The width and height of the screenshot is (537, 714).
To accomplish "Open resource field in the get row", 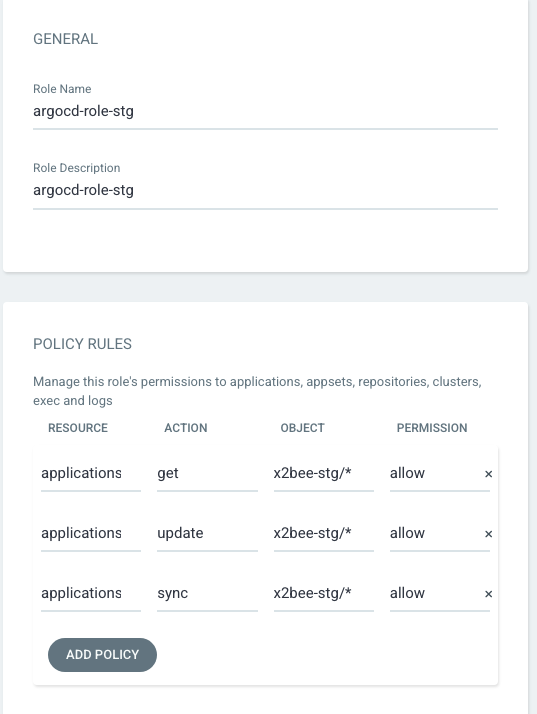I will pos(91,474).
